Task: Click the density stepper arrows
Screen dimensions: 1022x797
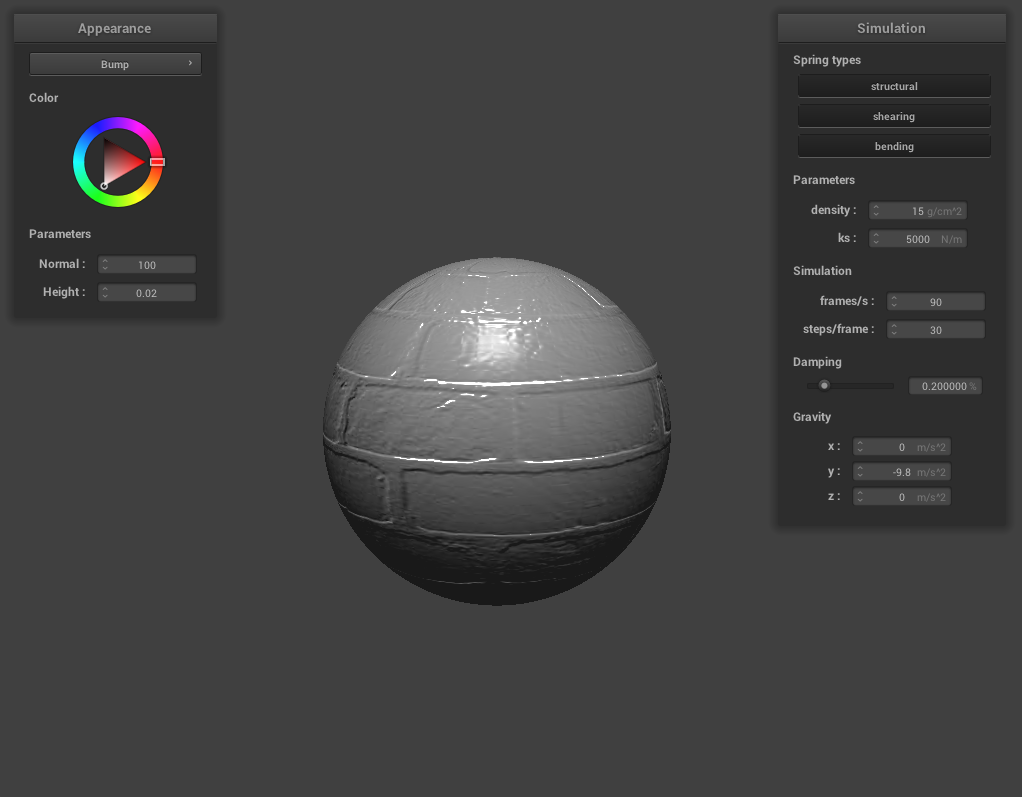Action: (x=876, y=210)
